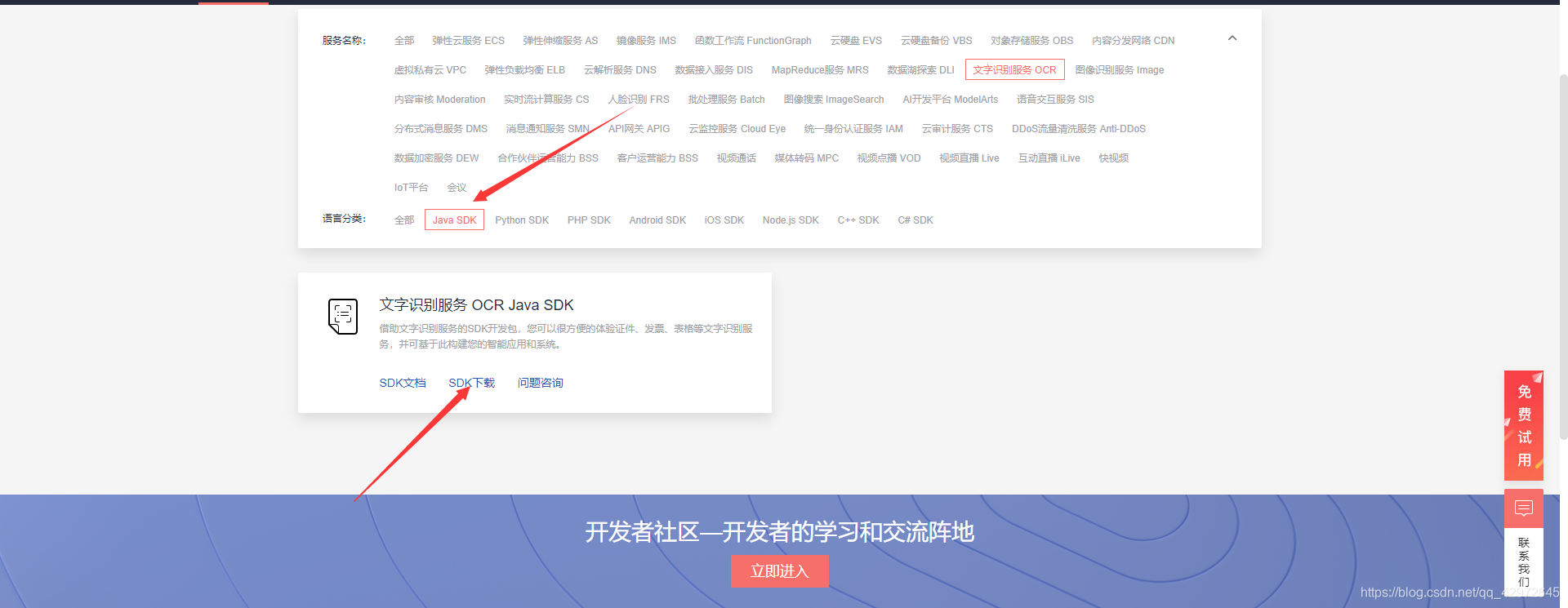Image resolution: width=1568 pixels, height=608 pixels.
Task: Filter by 云硬盘 EVS
Action: click(x=856, y=41)
